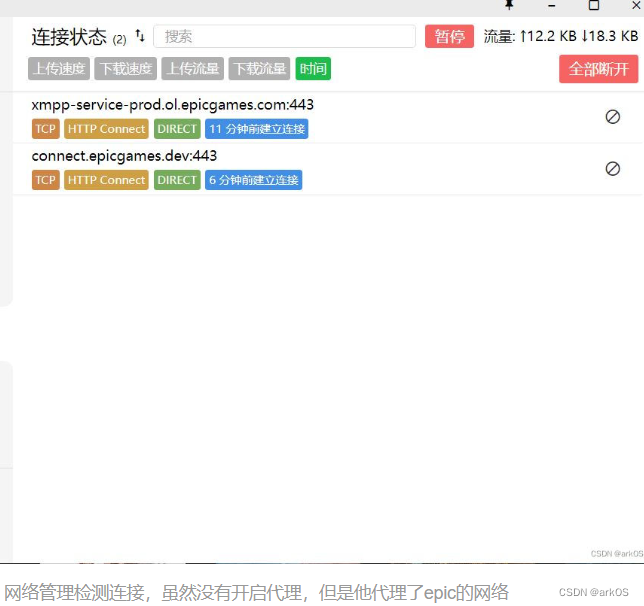Pause connections with 暂停 button
Viewport: 644px width, 606px height.
point(449,37)
